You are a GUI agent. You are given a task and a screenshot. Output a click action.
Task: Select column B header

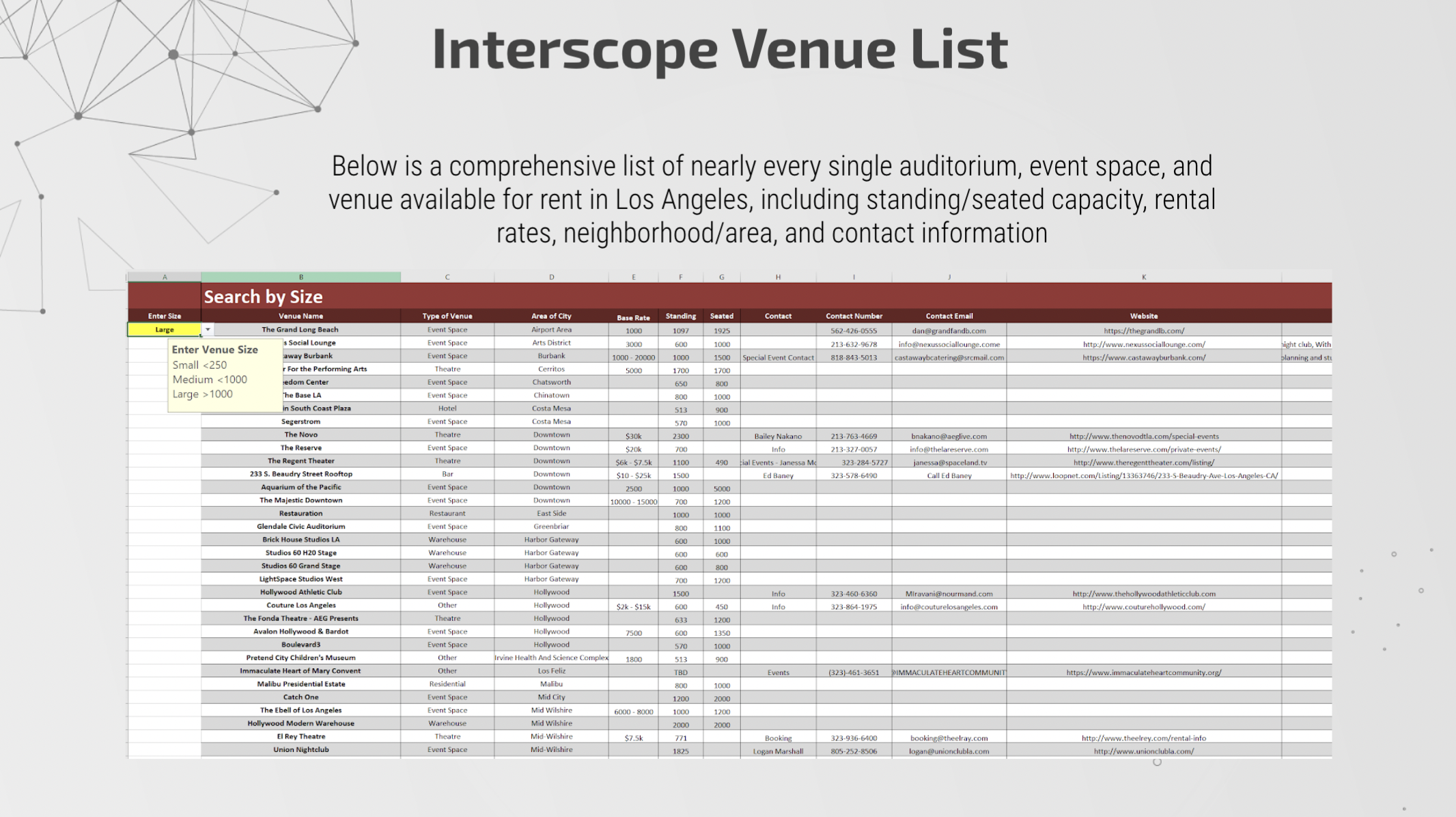[x=301, y=277]
